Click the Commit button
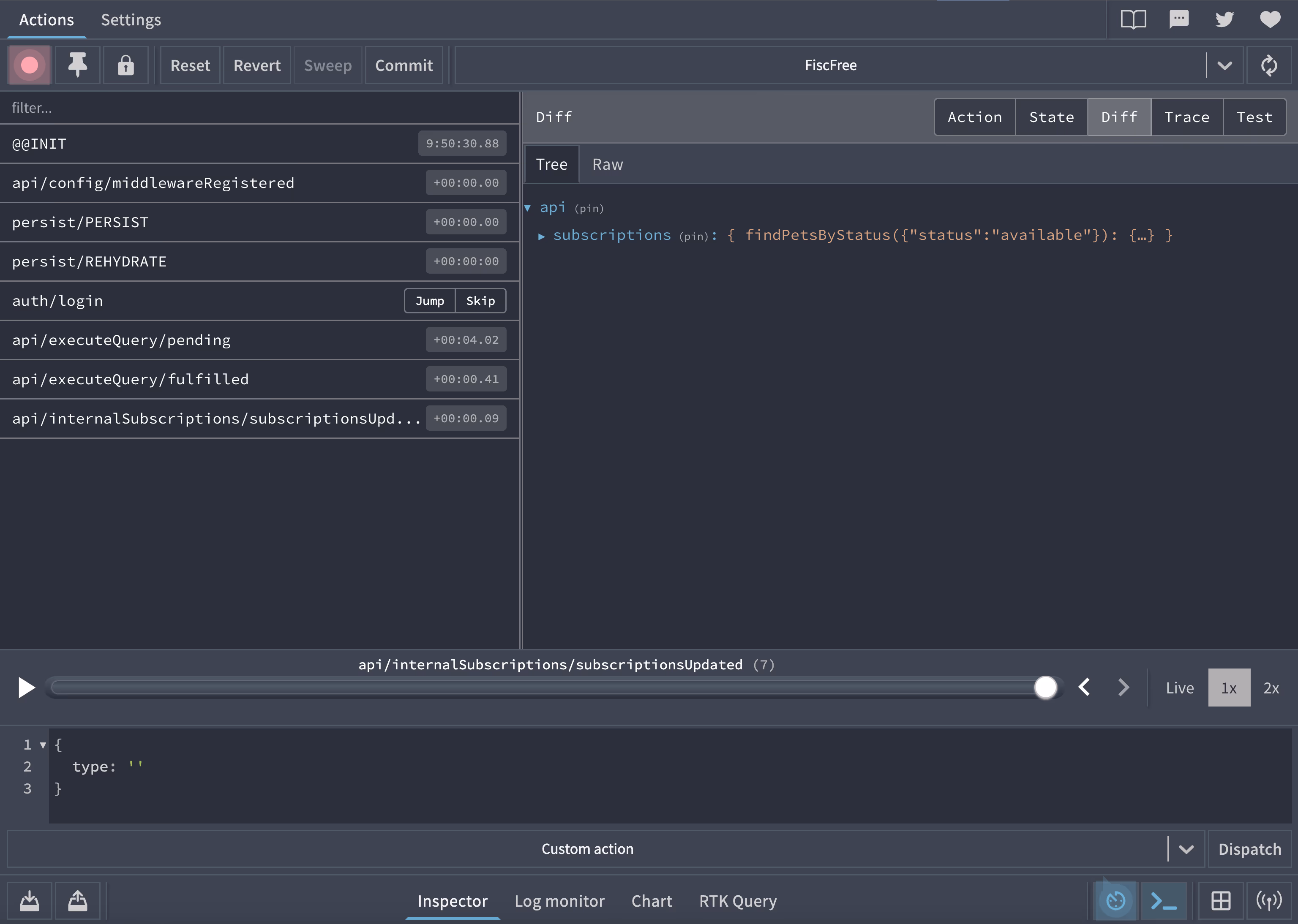This screenshot has height=924, width=1298. (404, 65)
